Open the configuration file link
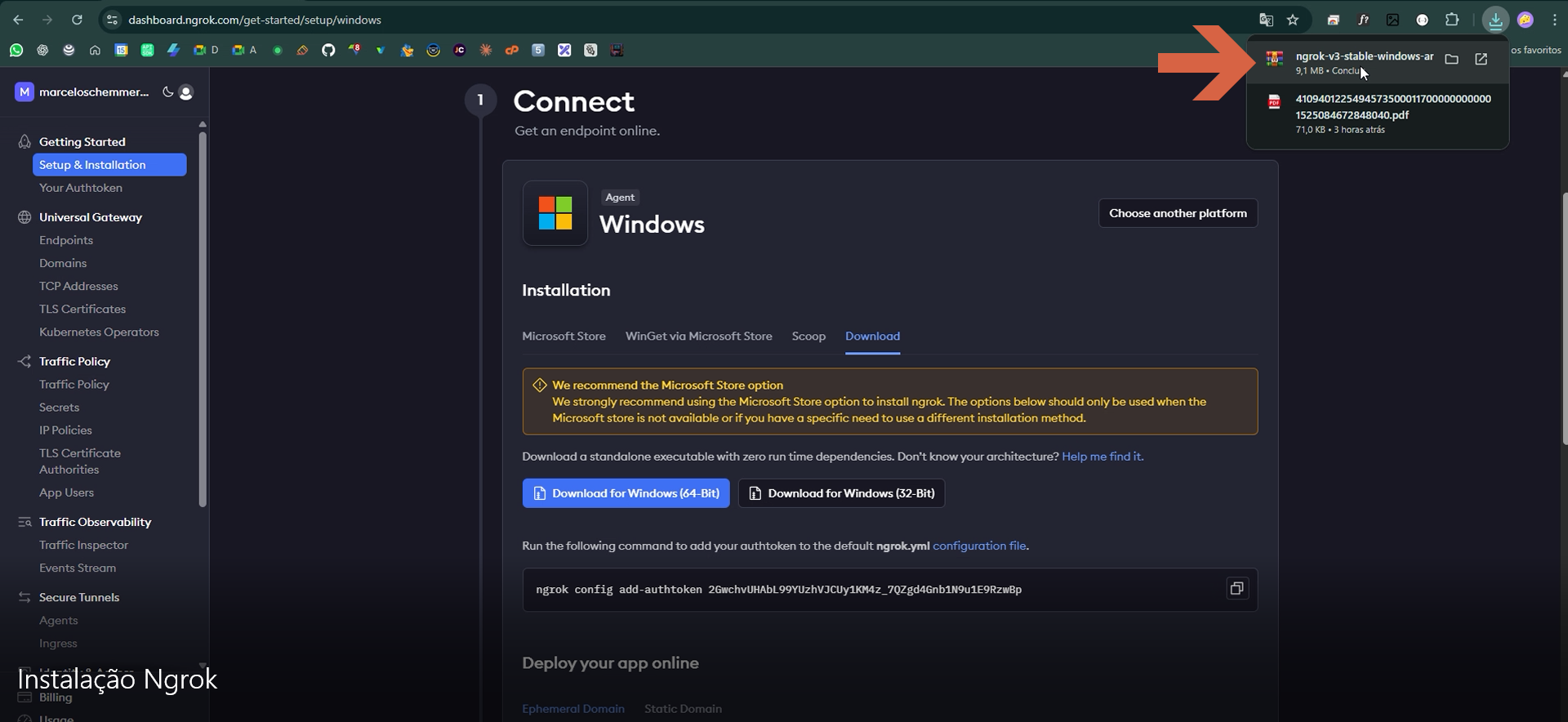The image size is (1568, 722). (x=979, y=546)
